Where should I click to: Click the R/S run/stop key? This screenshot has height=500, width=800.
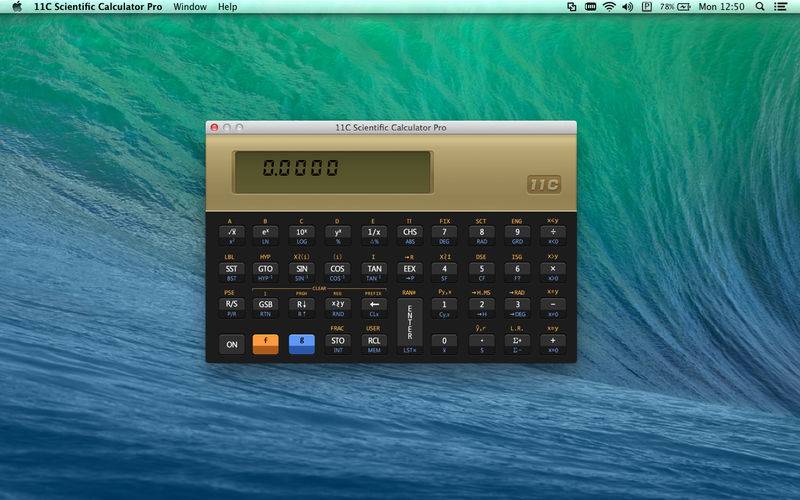coord(232,308)
